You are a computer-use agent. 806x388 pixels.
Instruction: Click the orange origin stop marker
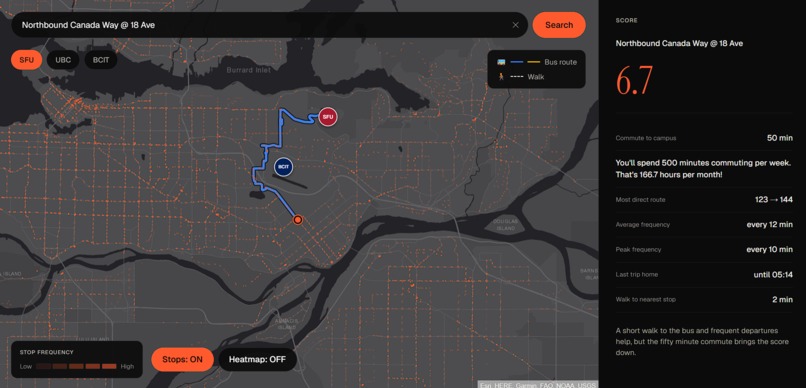(x=297, y=220)
